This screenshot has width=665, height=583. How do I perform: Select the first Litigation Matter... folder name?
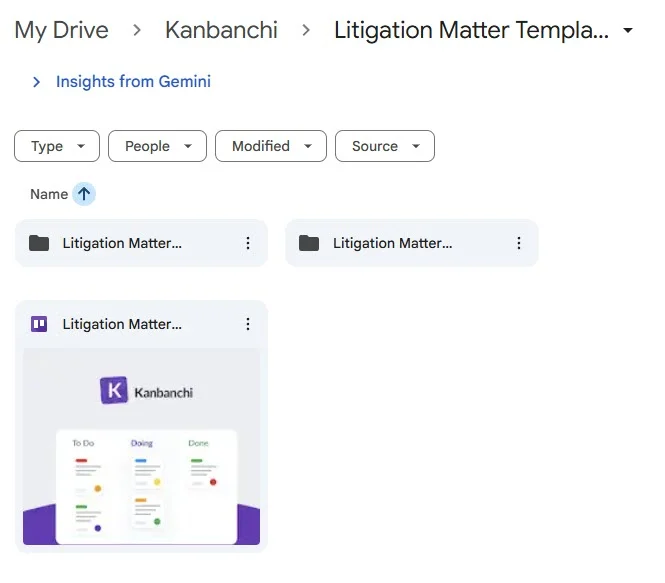click(x=122, y=243)
